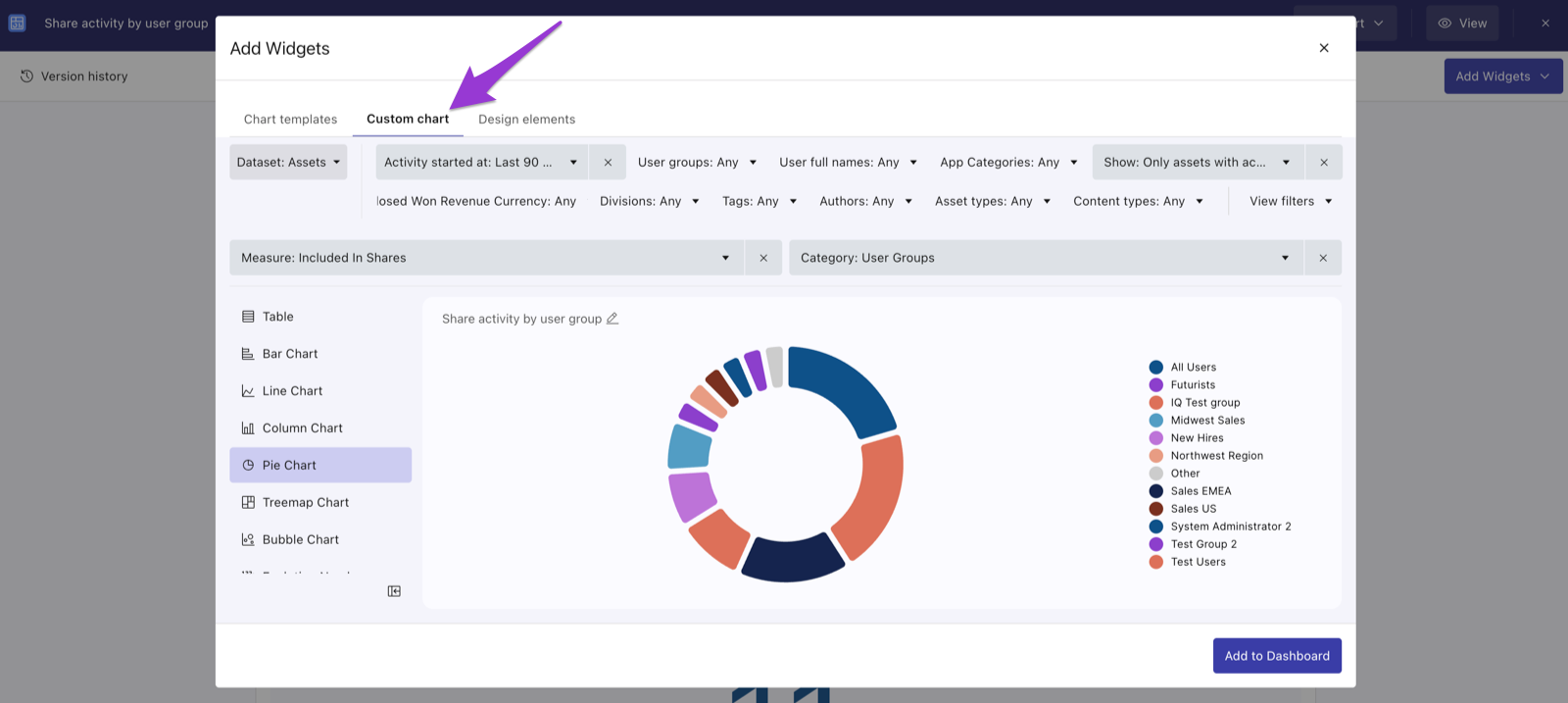1568x703 pixels.
Task: Switch to the Chart templates tab
Action: click(x=290, y=120)
